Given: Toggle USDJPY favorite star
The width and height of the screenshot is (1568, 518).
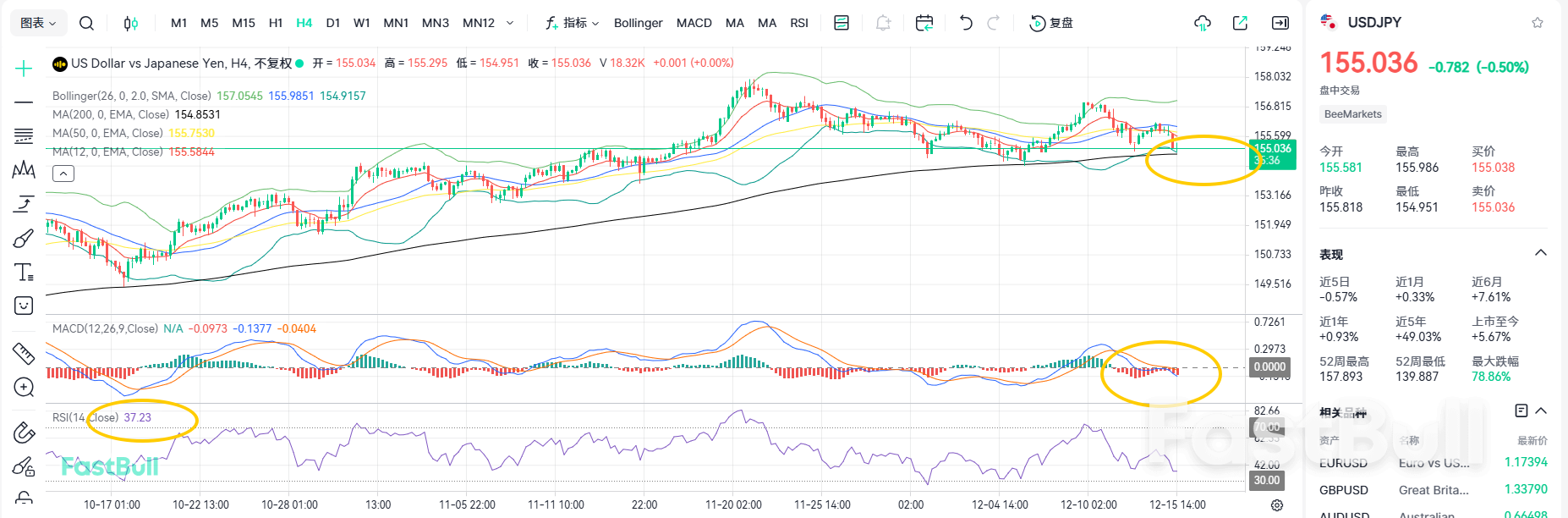Looking at the screenshot, I should coord(1537,23).
